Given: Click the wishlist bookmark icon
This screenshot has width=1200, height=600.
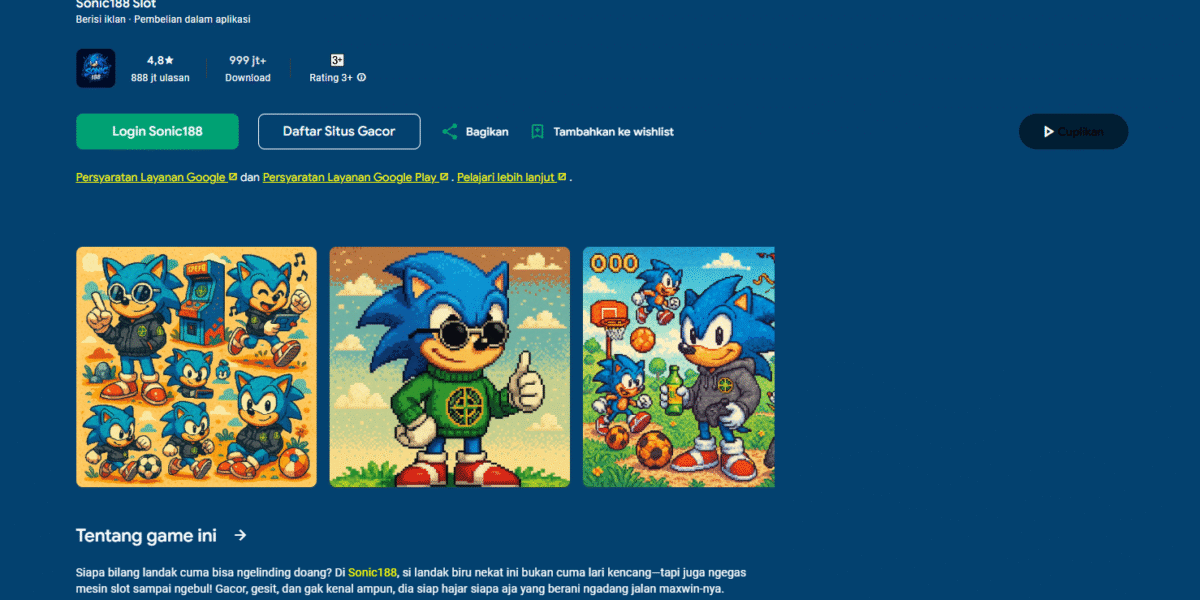Looking at the screenshot, I should pyautogui.click(x=537, y=132).
